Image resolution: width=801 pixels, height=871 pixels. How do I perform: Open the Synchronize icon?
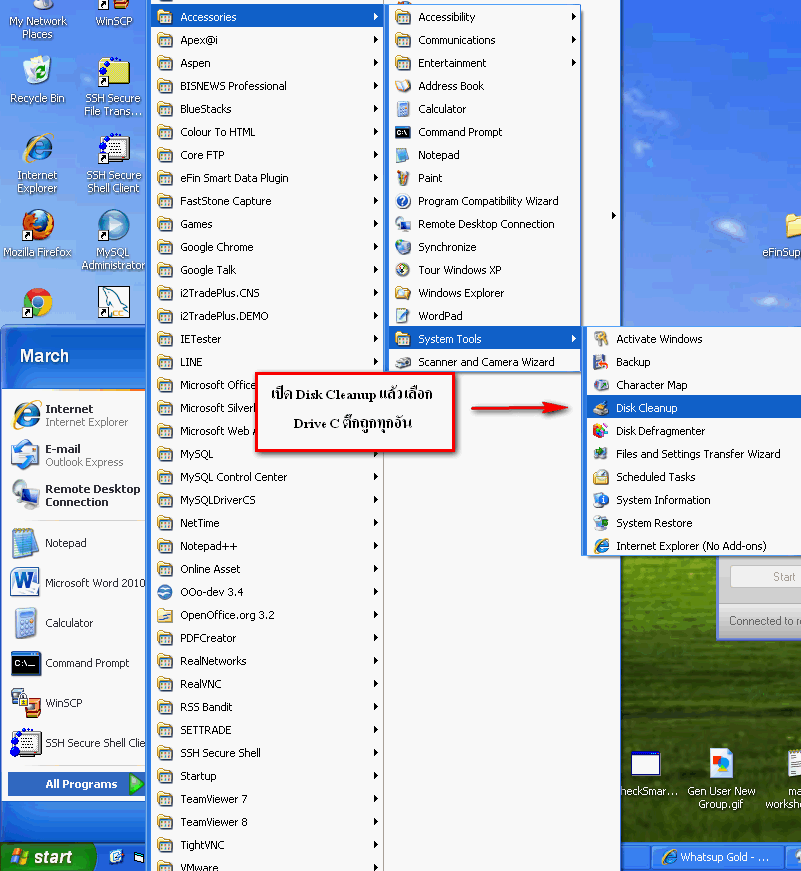[403, 247]
